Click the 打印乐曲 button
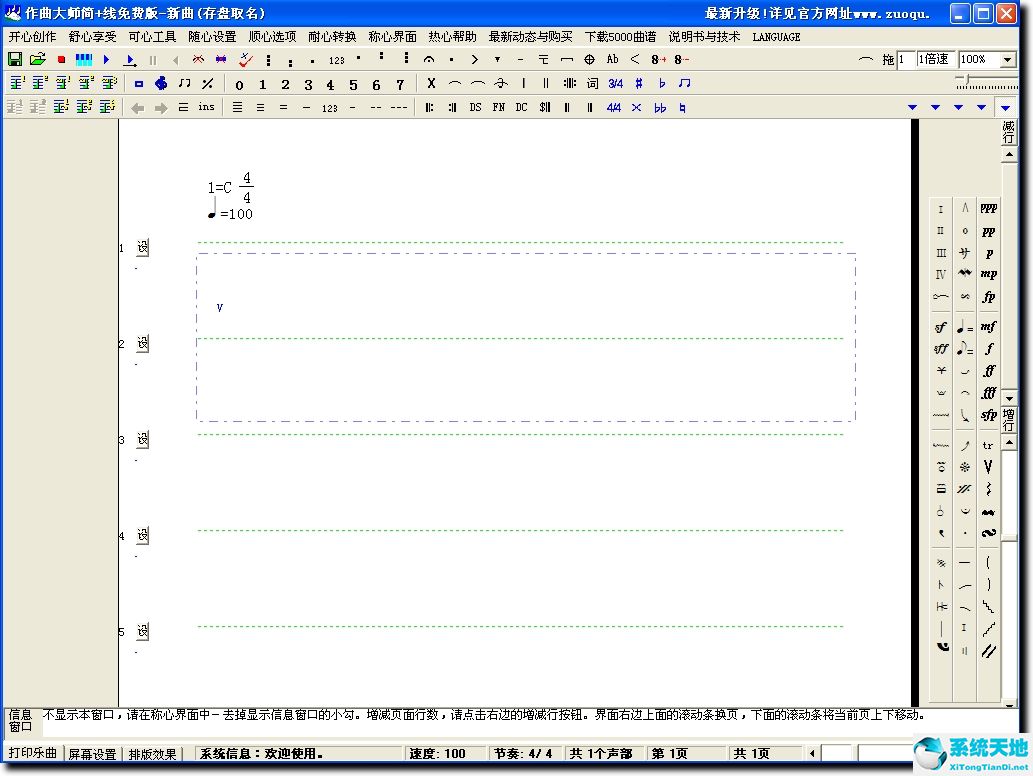The width and height of the screenshot is (1033, 776). (32, 753)
